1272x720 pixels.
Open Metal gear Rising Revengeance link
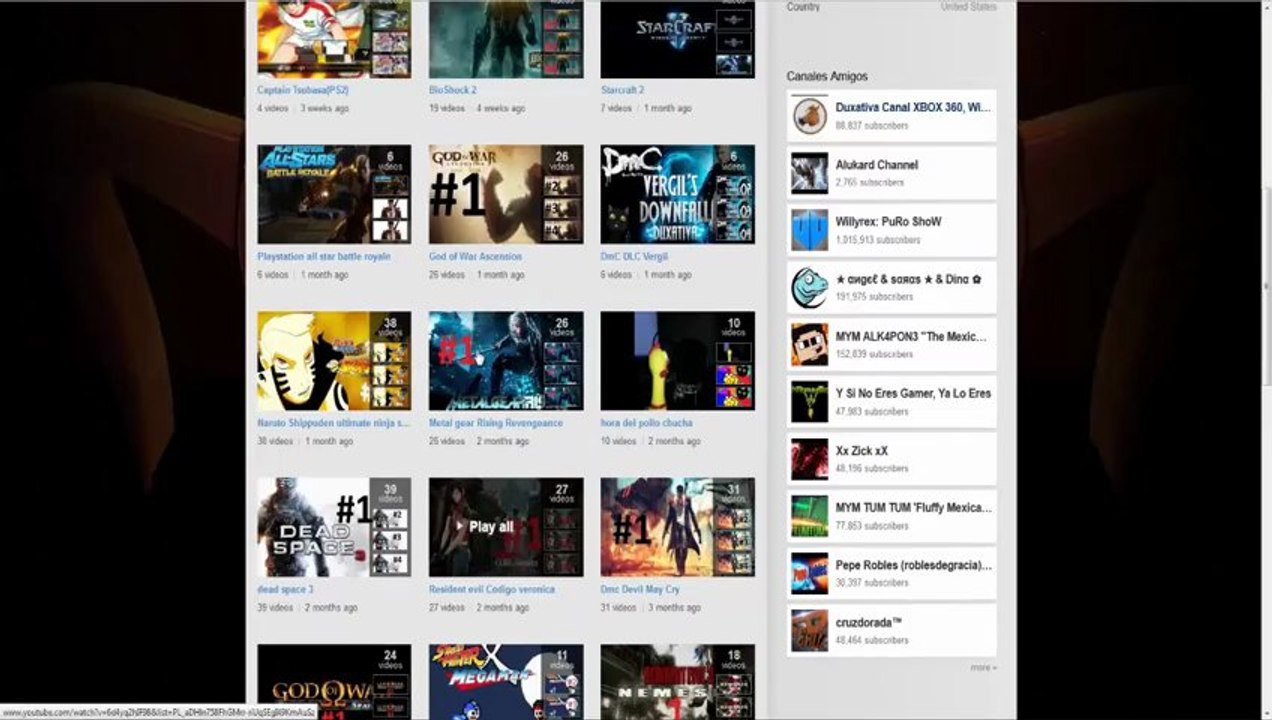496,423
